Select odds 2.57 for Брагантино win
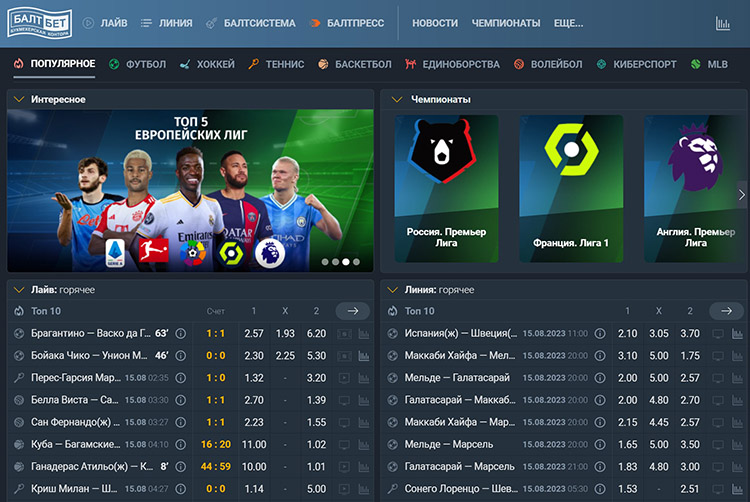750x502 pixels. click(x=254, y=333)
